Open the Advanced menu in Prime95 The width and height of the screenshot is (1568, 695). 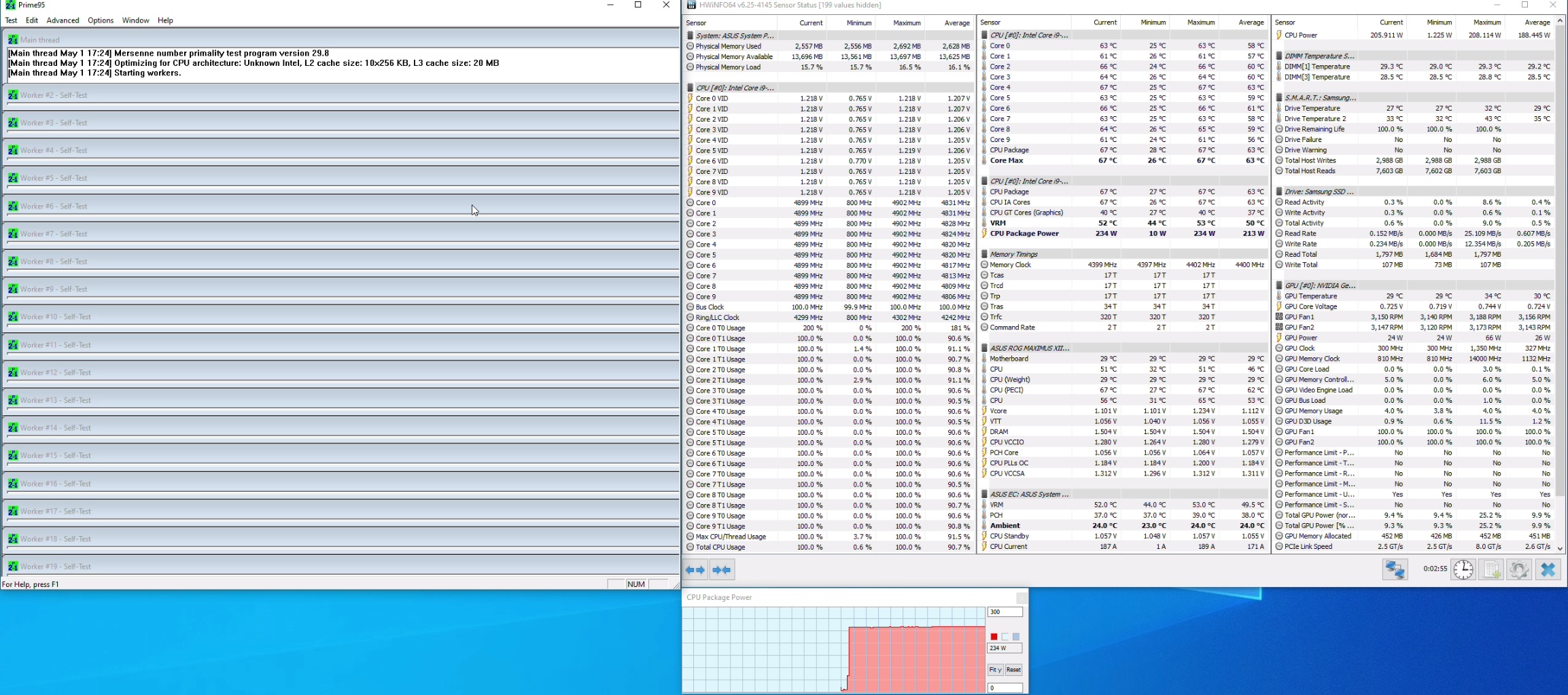click(63, 20)
